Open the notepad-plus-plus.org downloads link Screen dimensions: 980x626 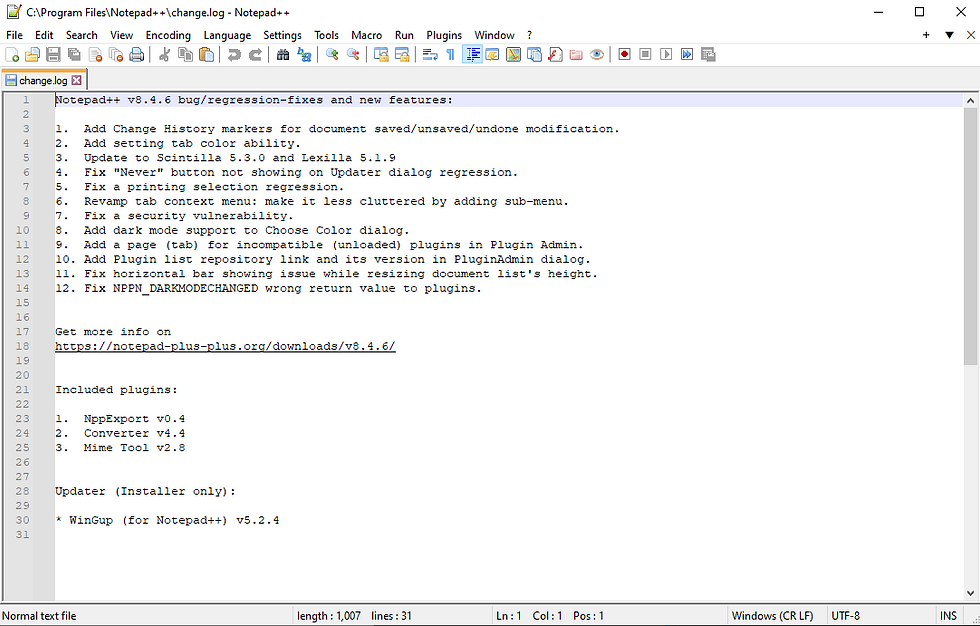coord(225,346)
